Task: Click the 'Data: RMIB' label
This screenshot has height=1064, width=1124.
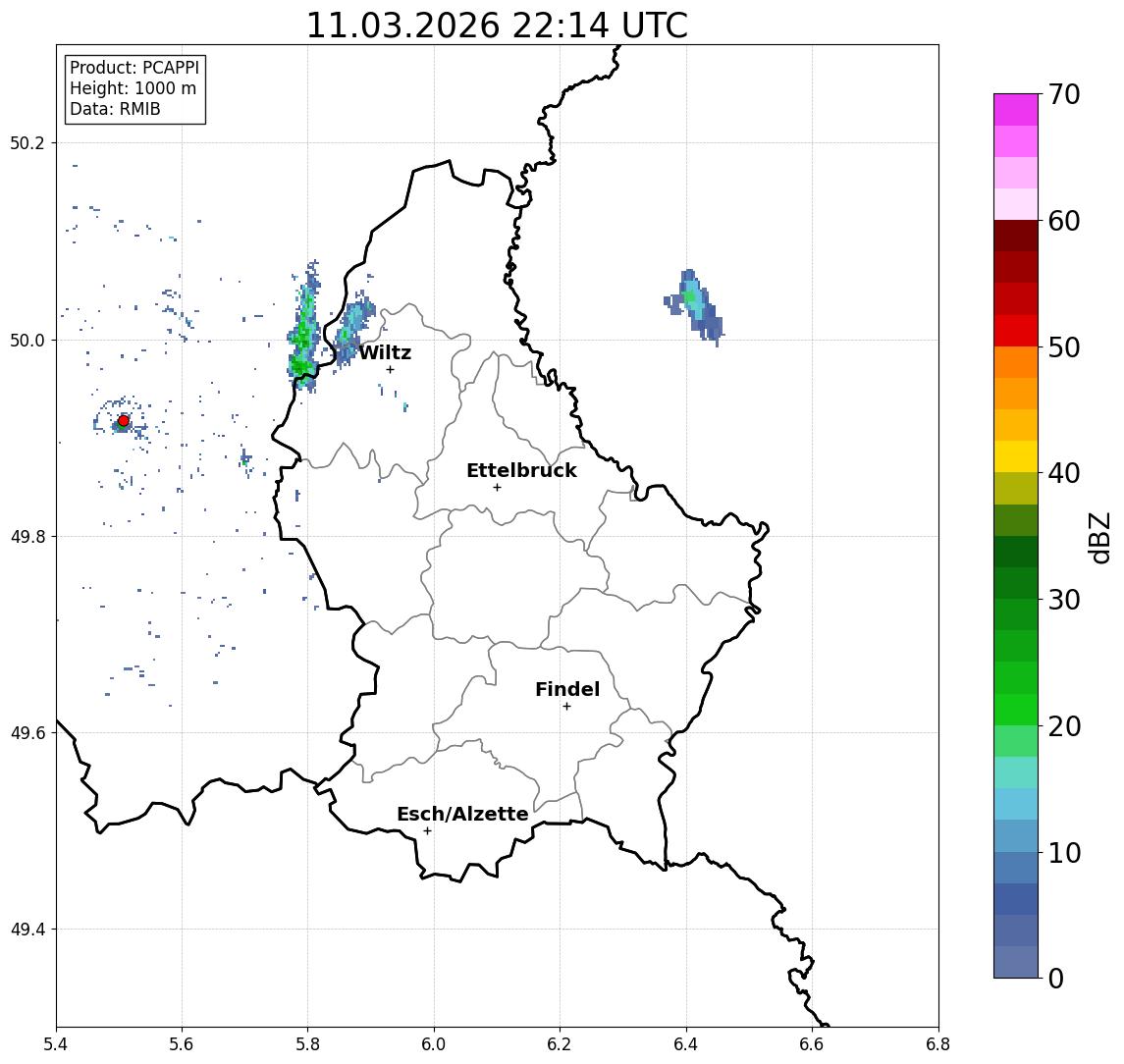Action: (115, 109)
